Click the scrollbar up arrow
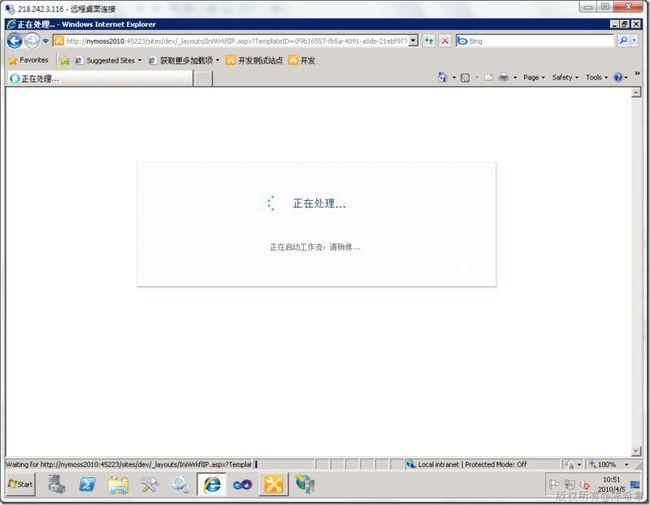The image size is (650, 505). coord(636,92)
